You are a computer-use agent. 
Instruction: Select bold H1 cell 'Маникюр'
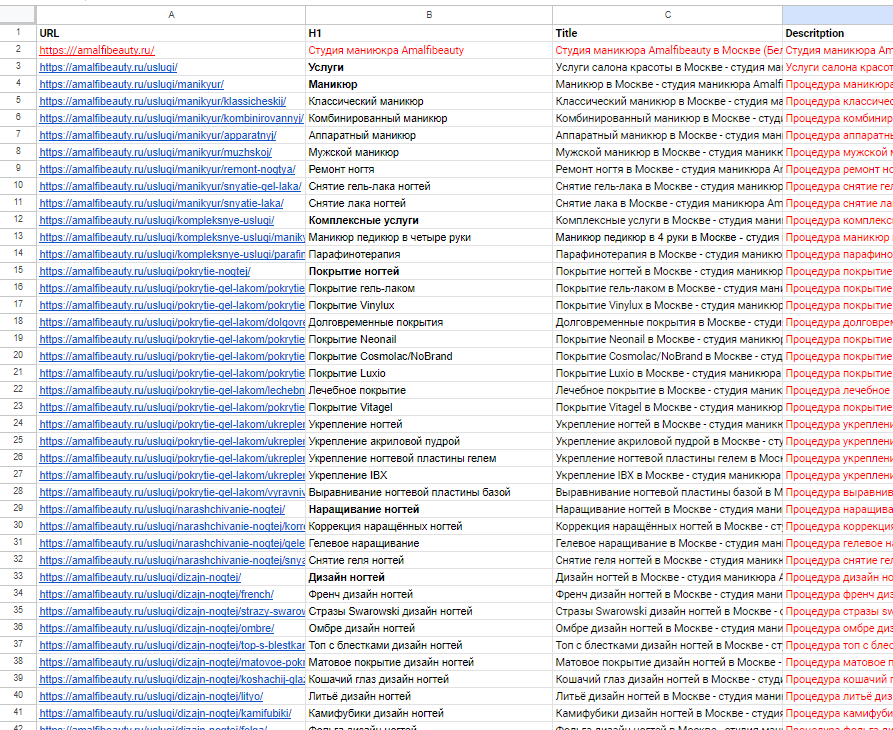pos(429,84)
